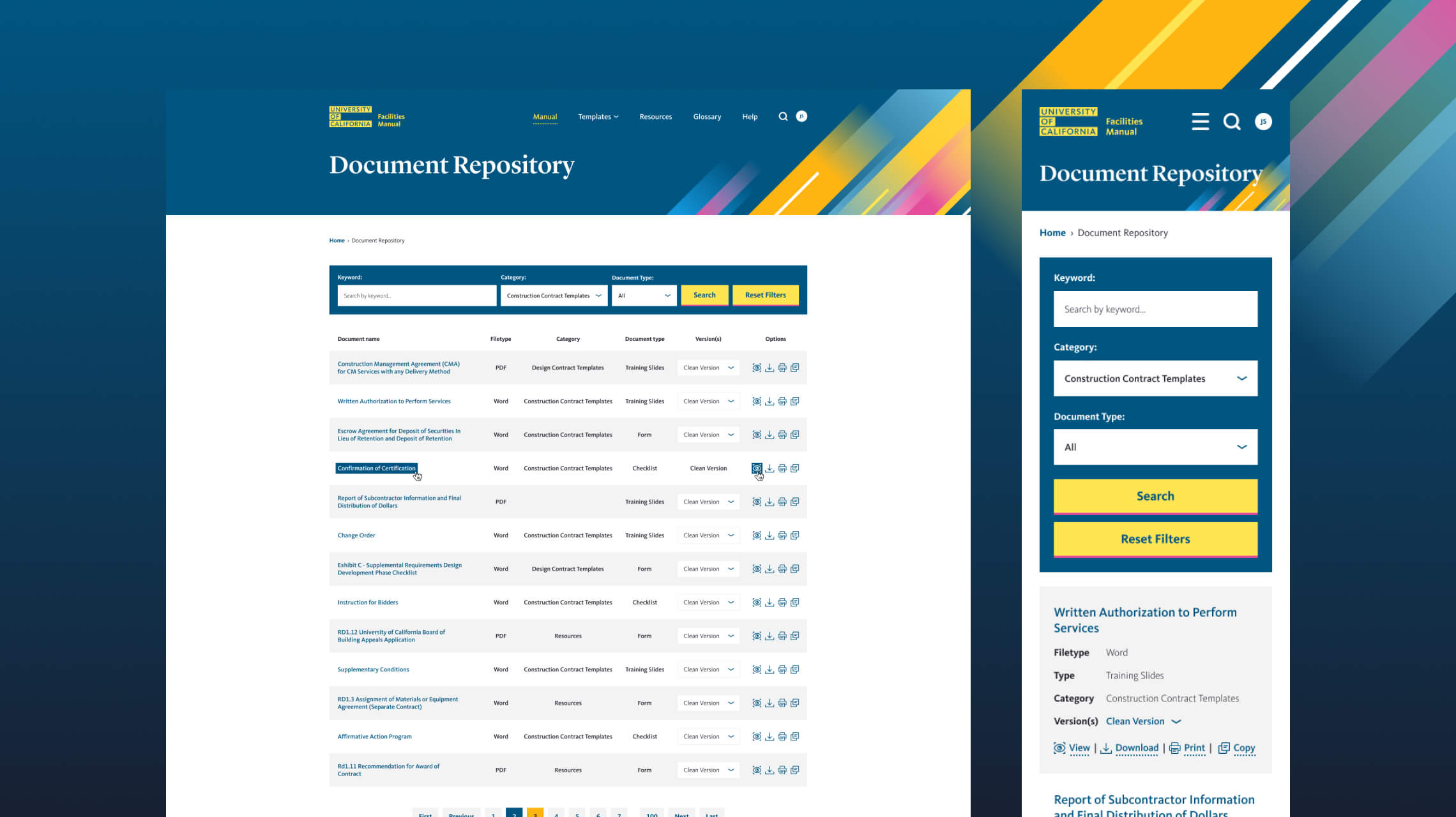Click the JS user avatar icon
Screen dimensions: 1456x817
(x=801, y=116)
